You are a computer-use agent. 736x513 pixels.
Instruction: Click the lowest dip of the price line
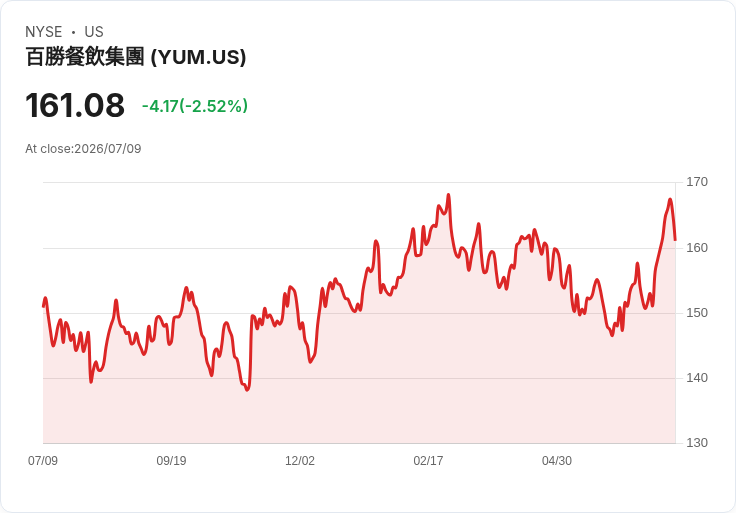247,390
